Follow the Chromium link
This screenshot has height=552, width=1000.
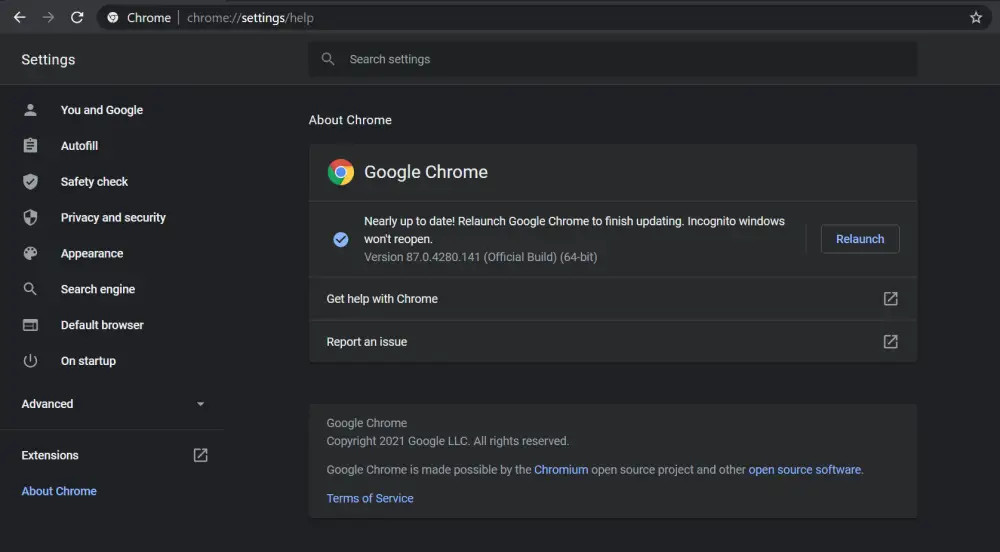pos(561,470)
